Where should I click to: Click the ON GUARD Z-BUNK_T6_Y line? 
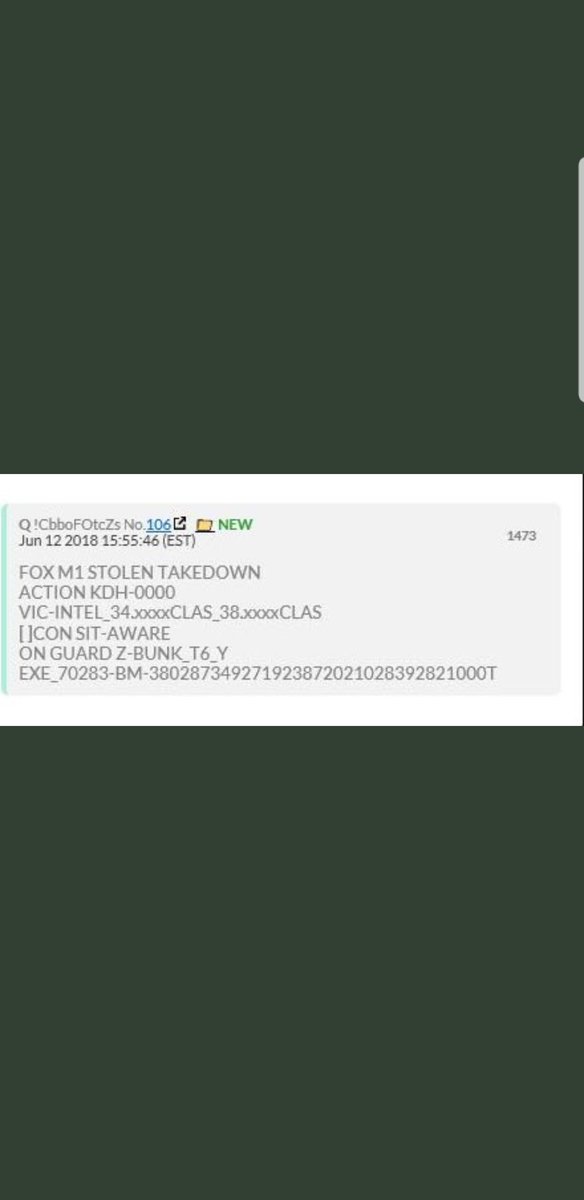coord(124,653)
